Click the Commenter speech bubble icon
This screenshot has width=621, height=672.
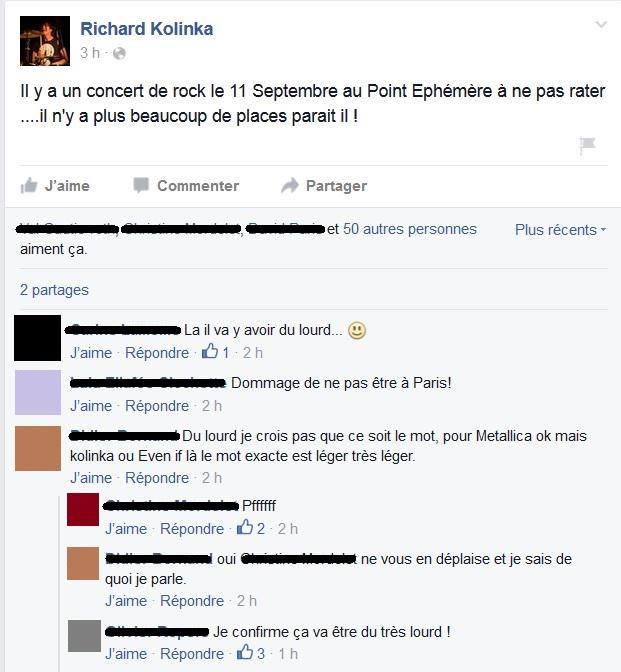point(141,185)
